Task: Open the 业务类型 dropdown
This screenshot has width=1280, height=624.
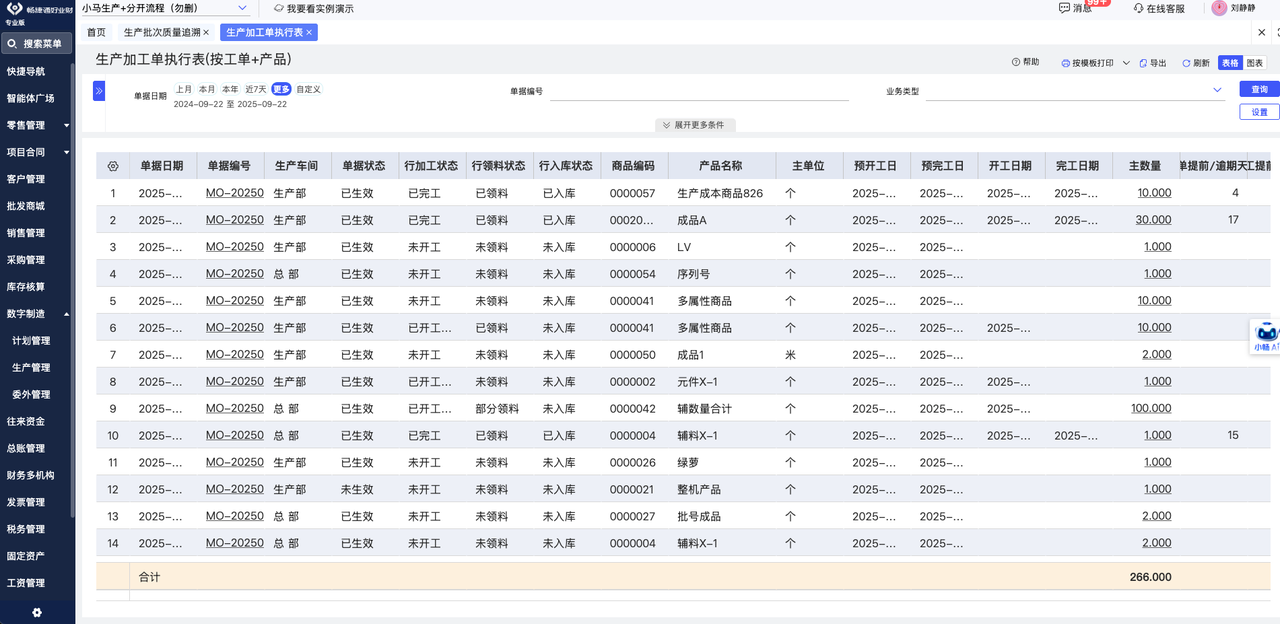Action: pyautogui.click(x=1075, y=91)
